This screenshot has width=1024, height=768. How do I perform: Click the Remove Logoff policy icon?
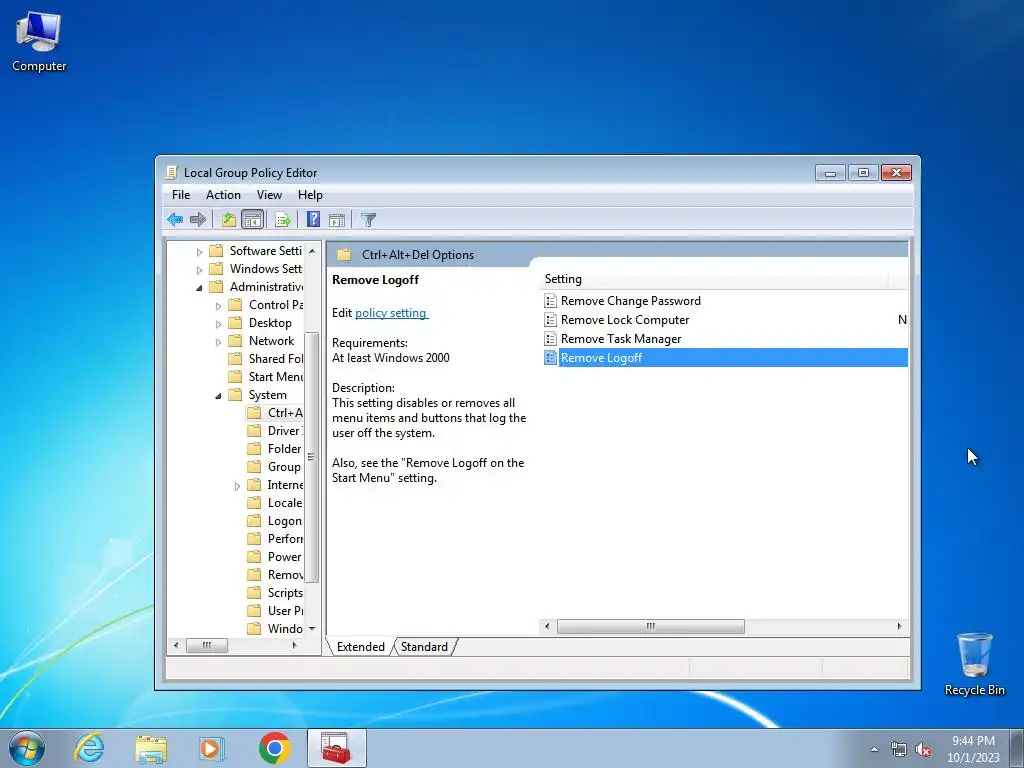551,358
